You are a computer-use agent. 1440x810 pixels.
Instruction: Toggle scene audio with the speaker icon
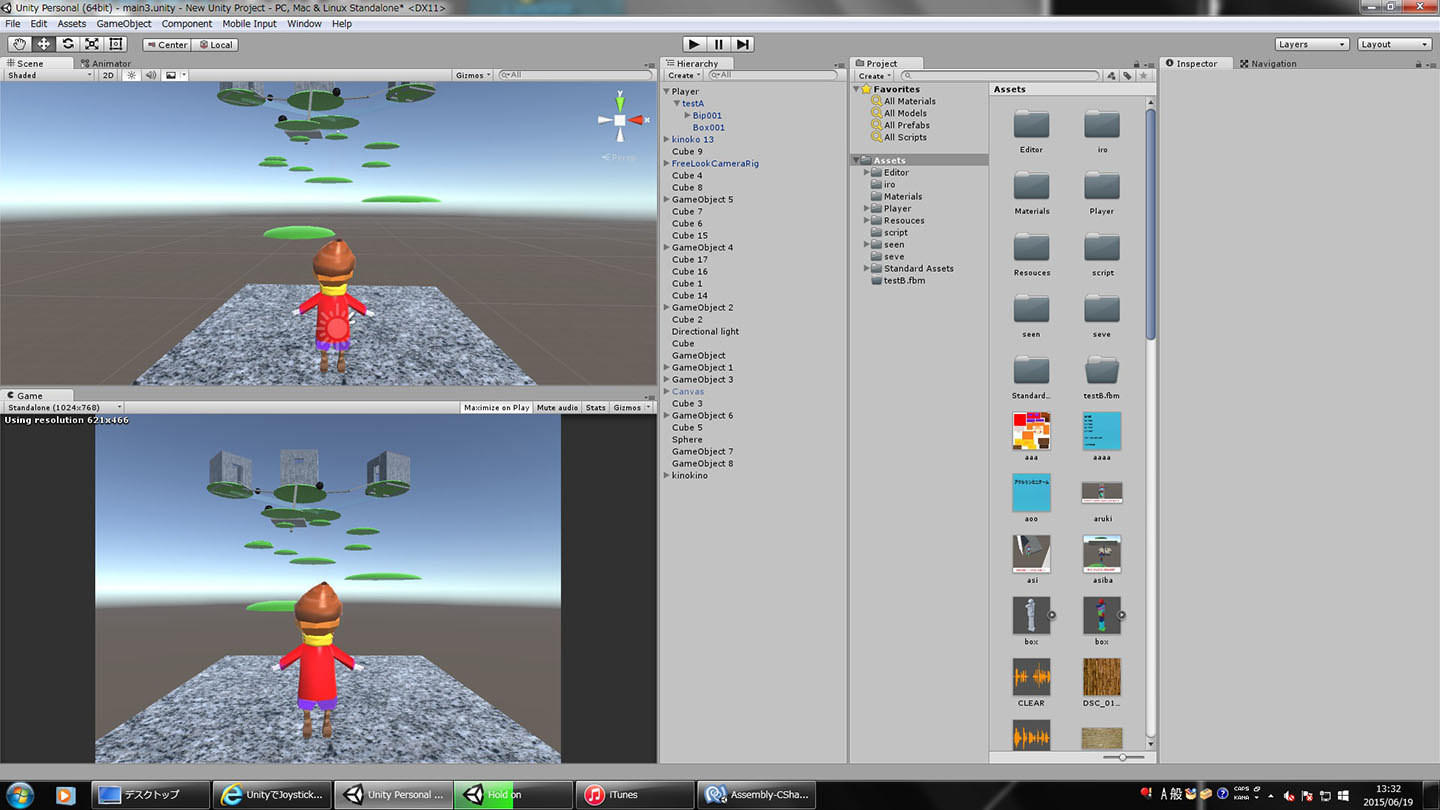tap(151, 75)
